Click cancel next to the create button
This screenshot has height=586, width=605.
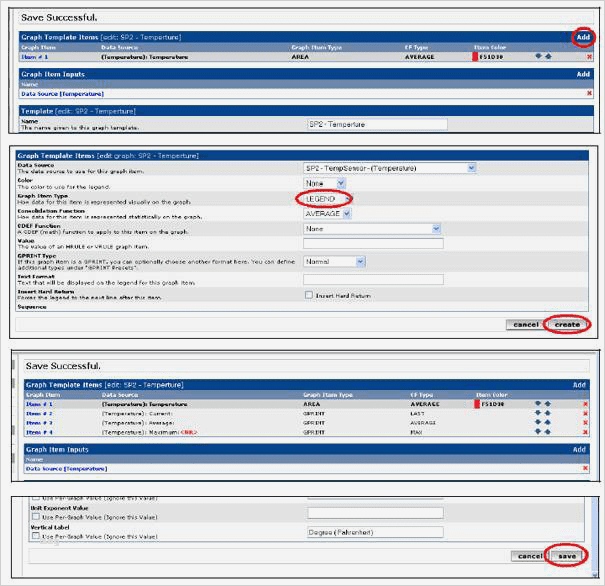(526, 325)
